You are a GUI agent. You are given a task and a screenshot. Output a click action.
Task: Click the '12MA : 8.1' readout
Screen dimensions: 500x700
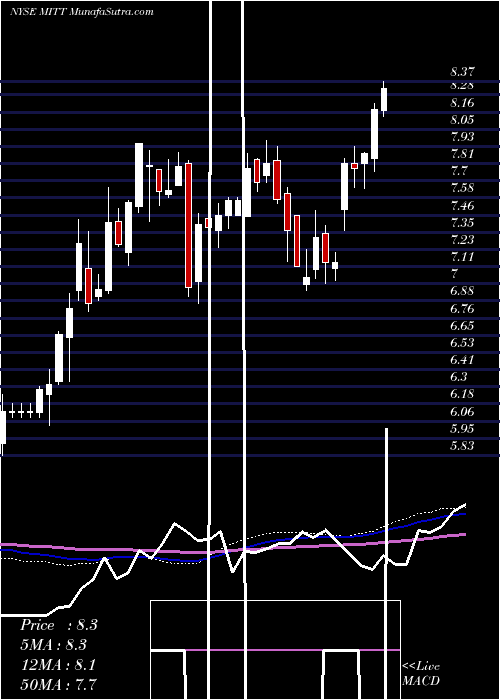(x=58, y=664)
